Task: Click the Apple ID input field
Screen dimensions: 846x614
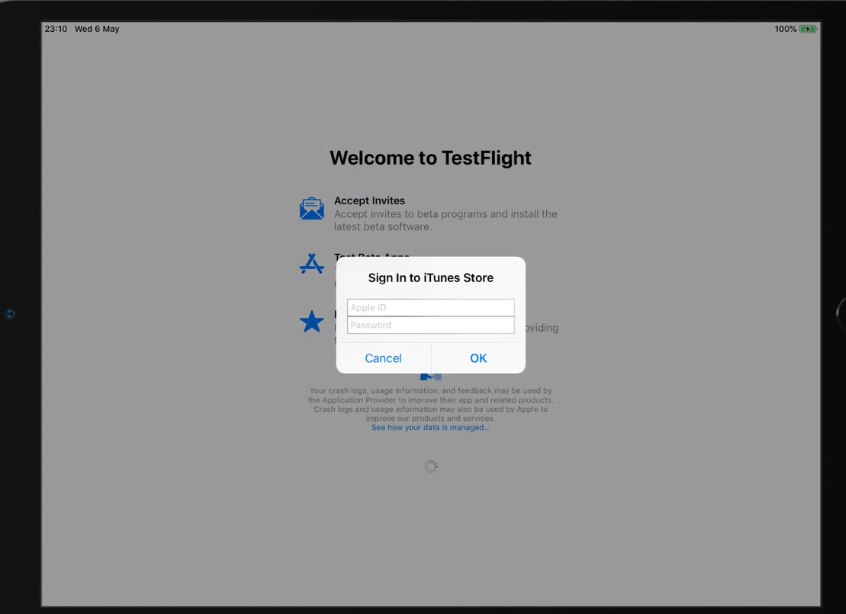Action: (431, 308)
